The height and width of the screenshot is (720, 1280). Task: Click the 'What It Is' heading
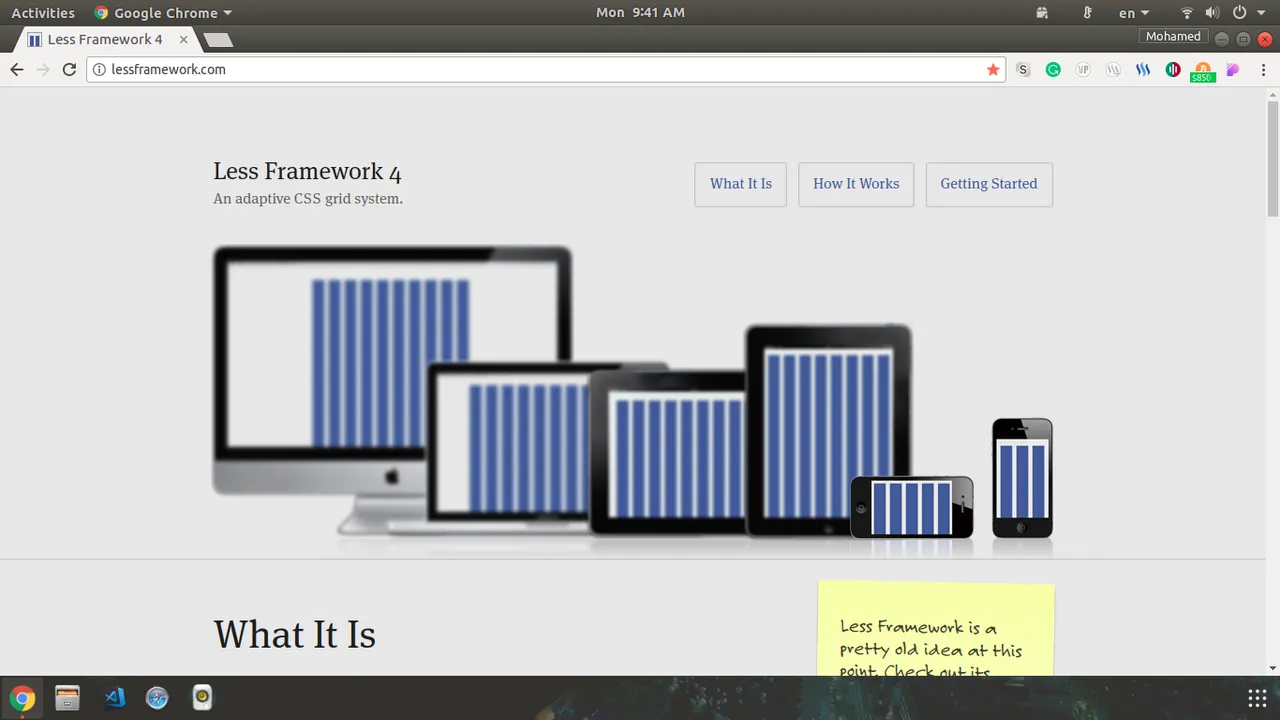[295, 634]
